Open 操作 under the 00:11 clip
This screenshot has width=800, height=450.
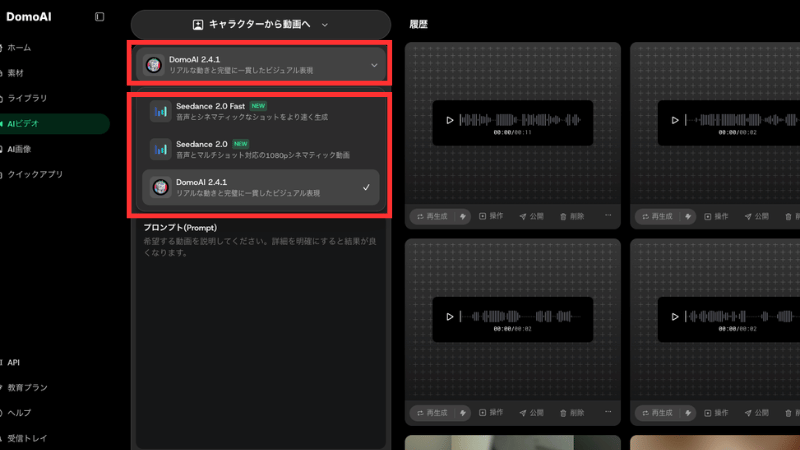click(491, 216)
